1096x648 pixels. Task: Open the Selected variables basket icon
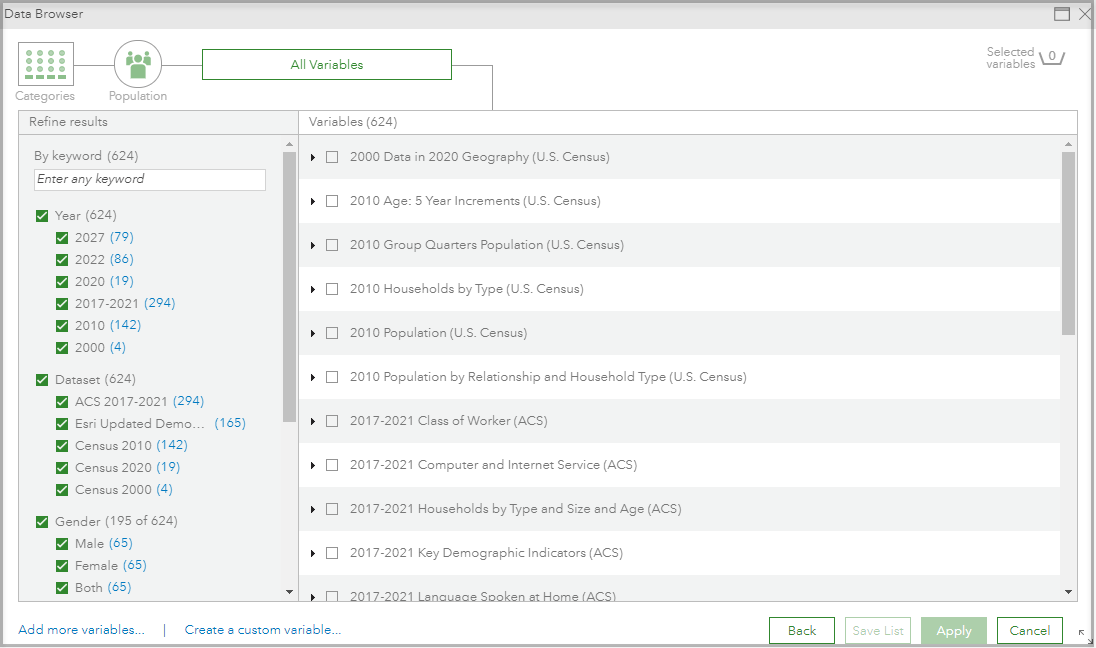(x=1051, y=58)
